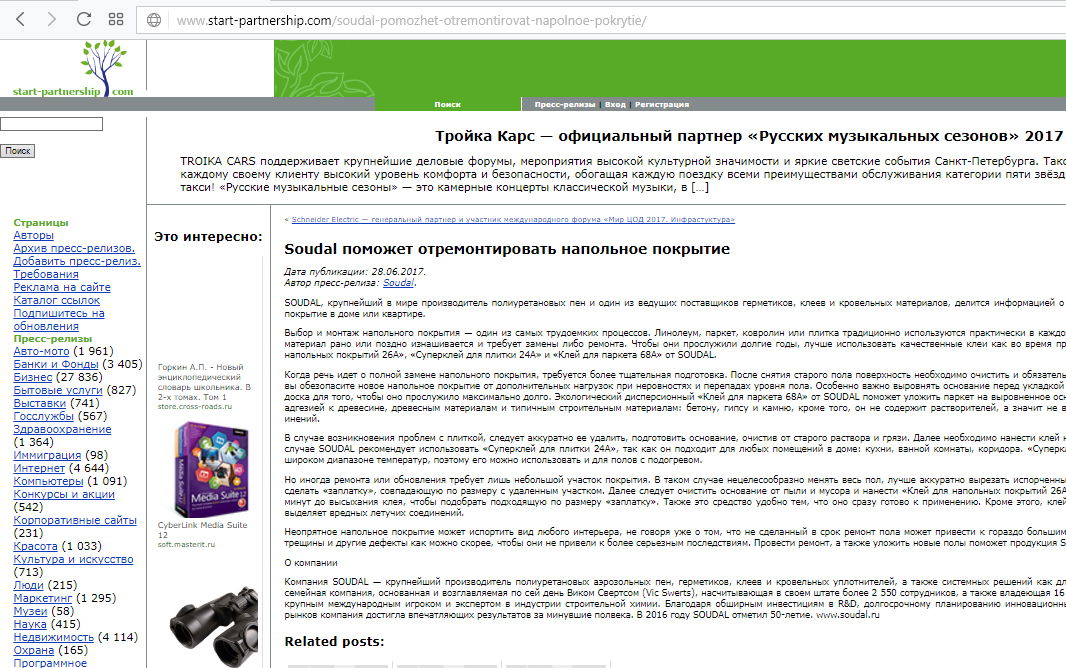
Task: Open the Музеи category
Action: tap(30, 611)
